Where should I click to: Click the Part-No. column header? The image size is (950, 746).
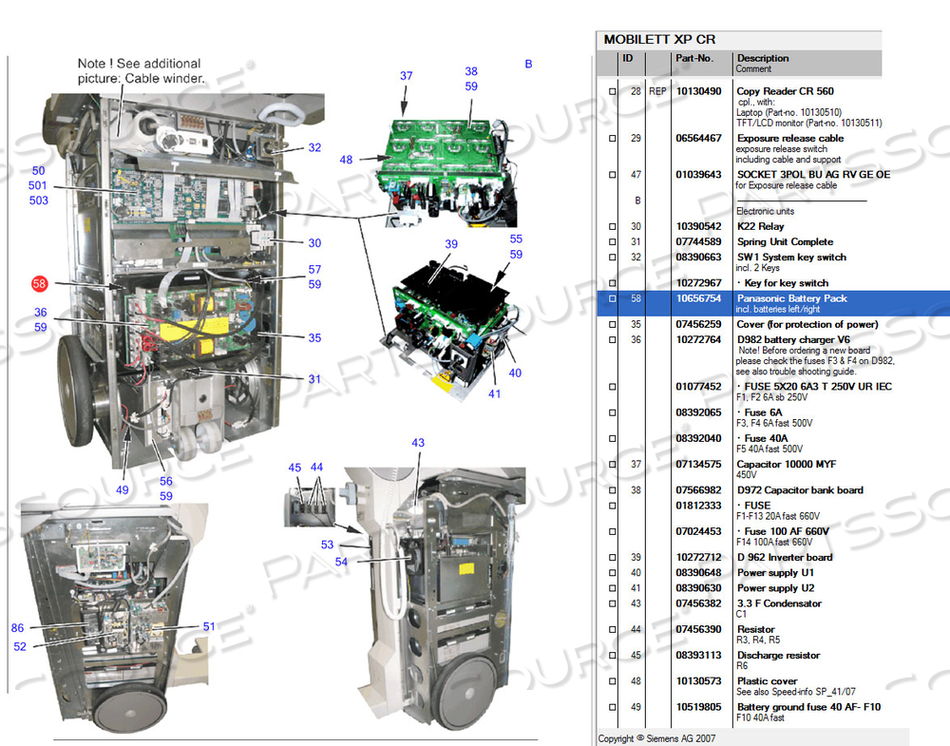pos(694,58)
